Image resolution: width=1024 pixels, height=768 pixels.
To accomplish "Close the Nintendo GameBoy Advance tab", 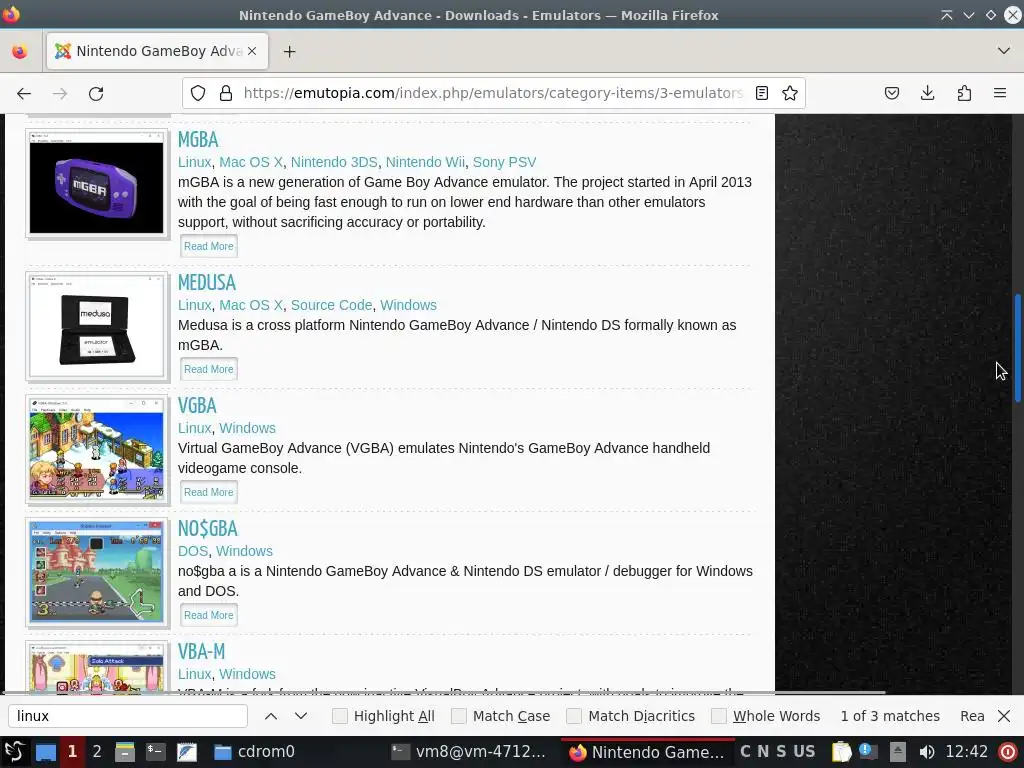I will click(x=252, y=51).
